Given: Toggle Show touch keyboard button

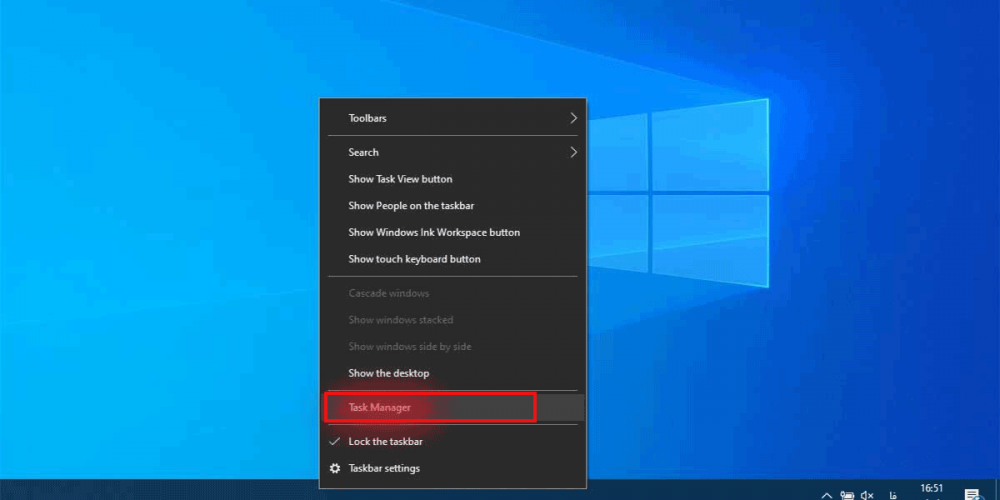Looking at the screenshot, I should (x=452, y=260).
